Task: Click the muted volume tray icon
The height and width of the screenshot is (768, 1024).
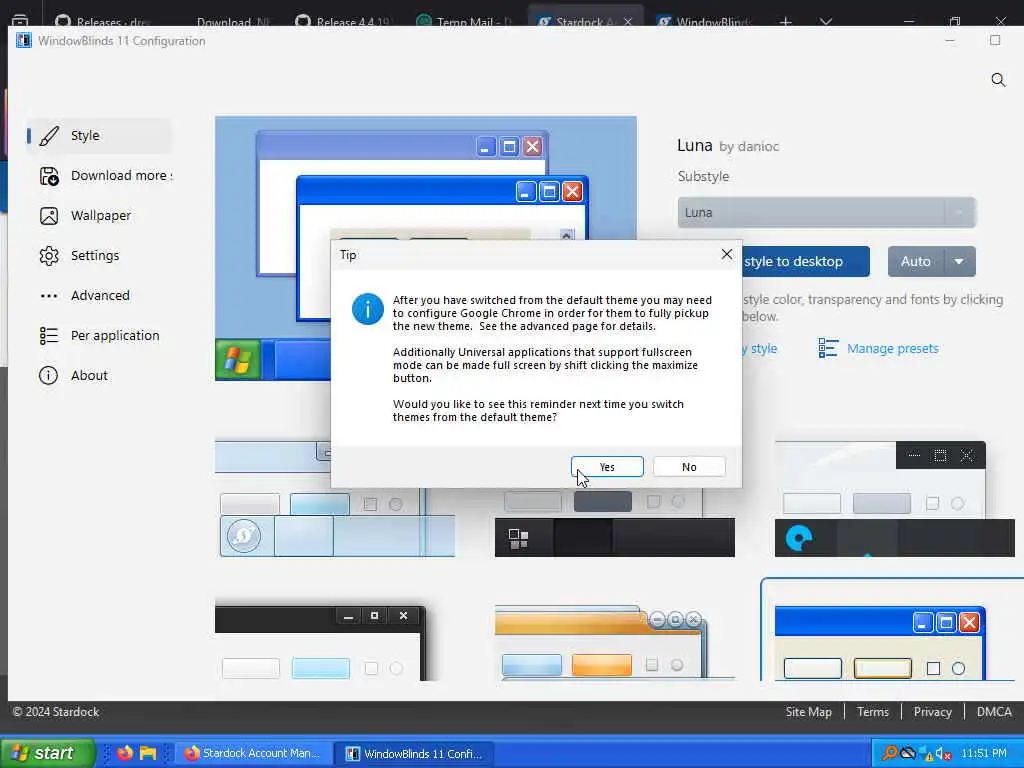Action: (943, 753)
